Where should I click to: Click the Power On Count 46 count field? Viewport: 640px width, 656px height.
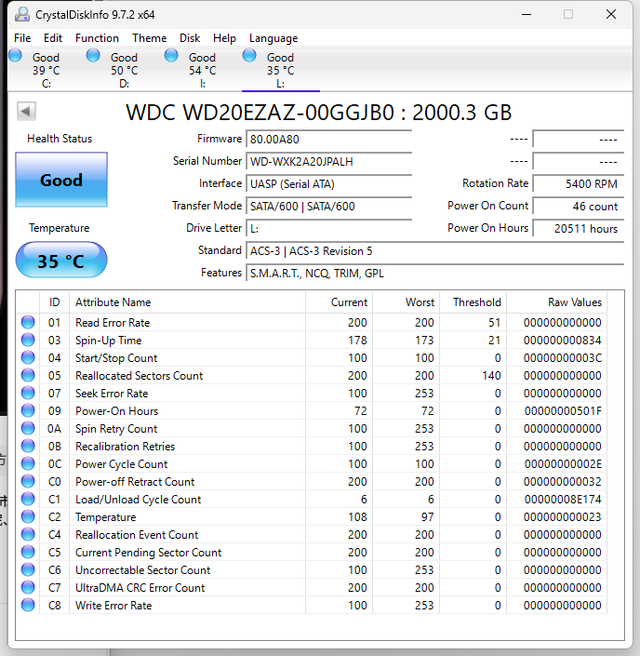pos(578,206)
